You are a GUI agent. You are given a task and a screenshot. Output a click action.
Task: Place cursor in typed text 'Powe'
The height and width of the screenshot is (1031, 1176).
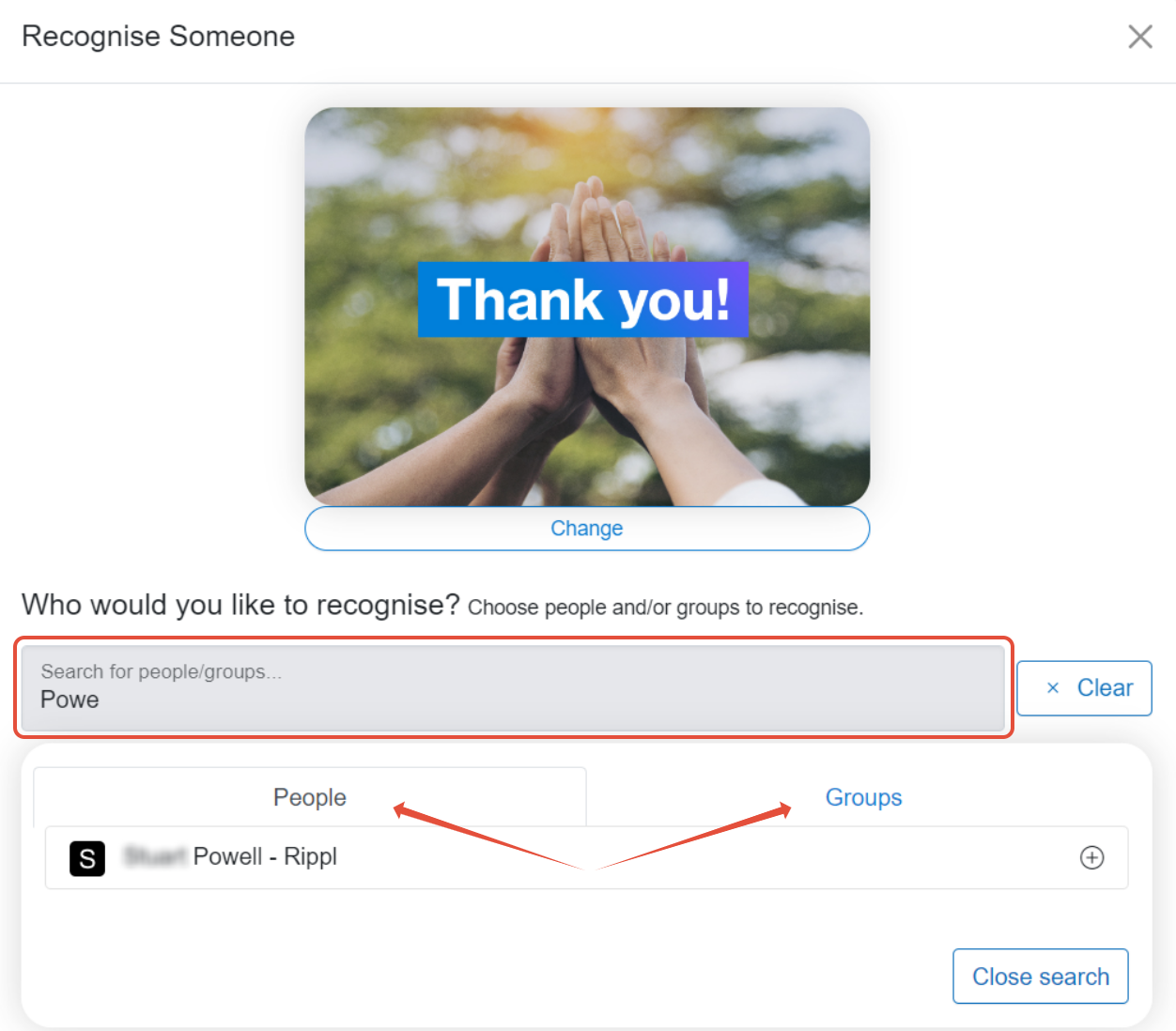tap(70, 700)
